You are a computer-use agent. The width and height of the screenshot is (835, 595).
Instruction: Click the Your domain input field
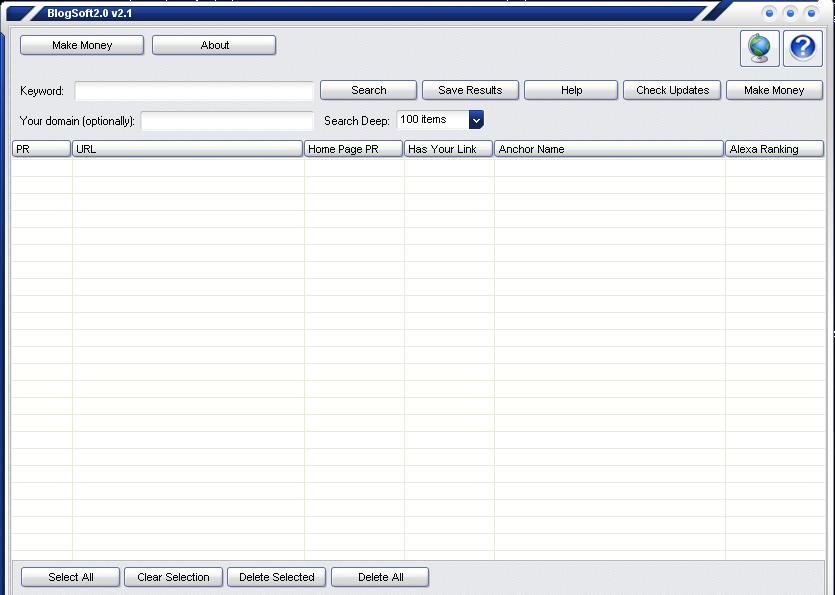[x=227, y=121]
